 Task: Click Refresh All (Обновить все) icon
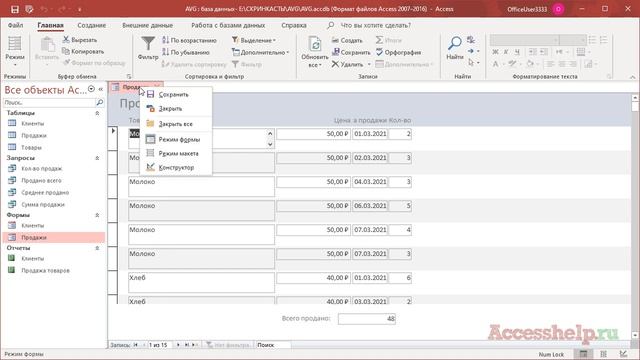[315, 44]
